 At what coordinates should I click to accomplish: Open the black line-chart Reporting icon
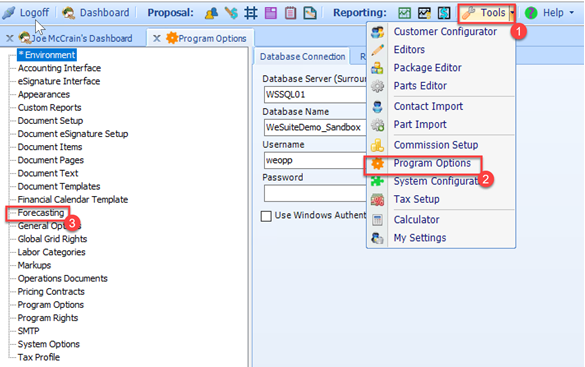[424, 13]
